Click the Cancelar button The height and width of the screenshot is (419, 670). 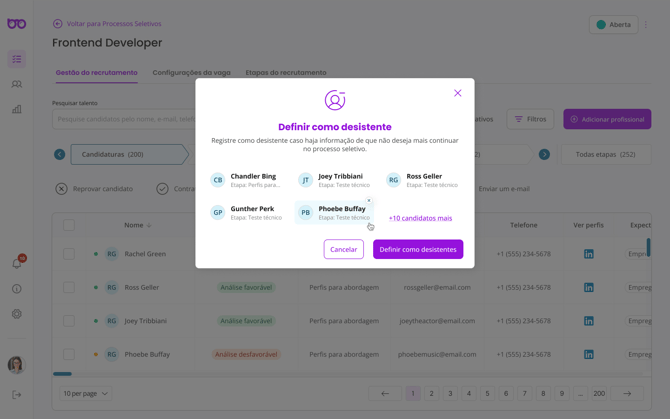click(343, 249)
